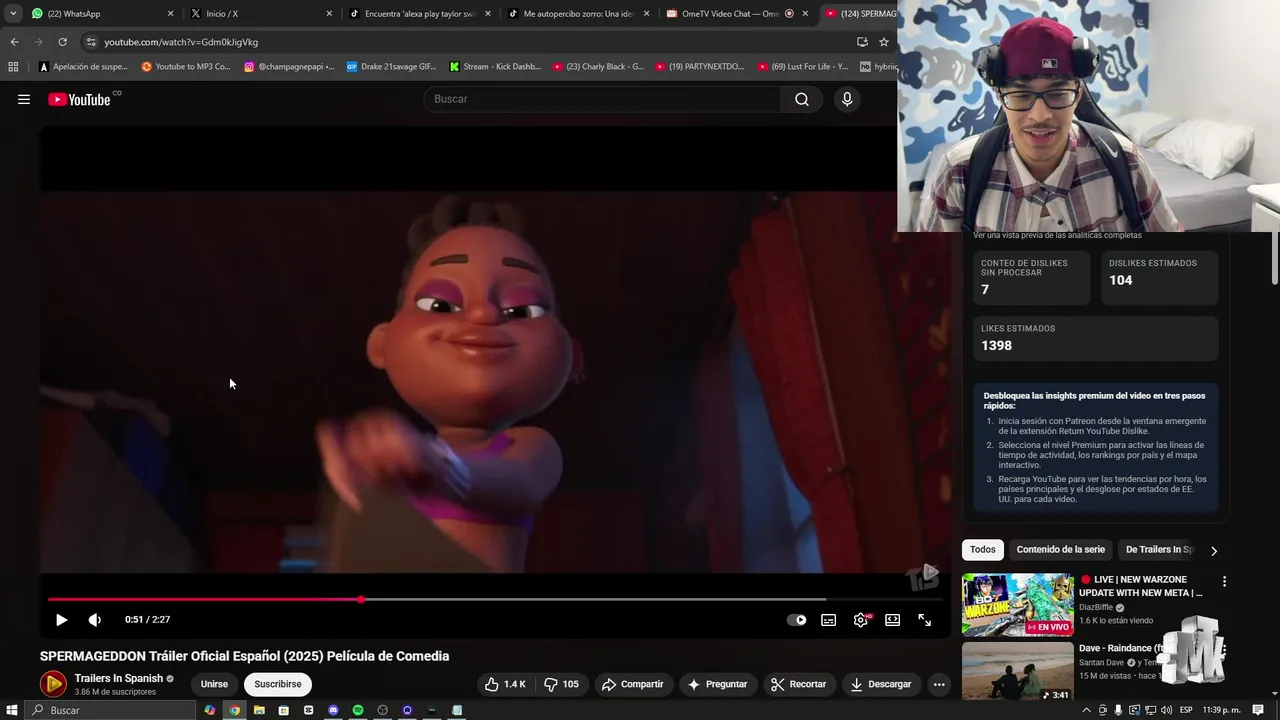Viewport: 1280px width, 720px height.
Task: Switch to theater mode
Action: (893, 620)
